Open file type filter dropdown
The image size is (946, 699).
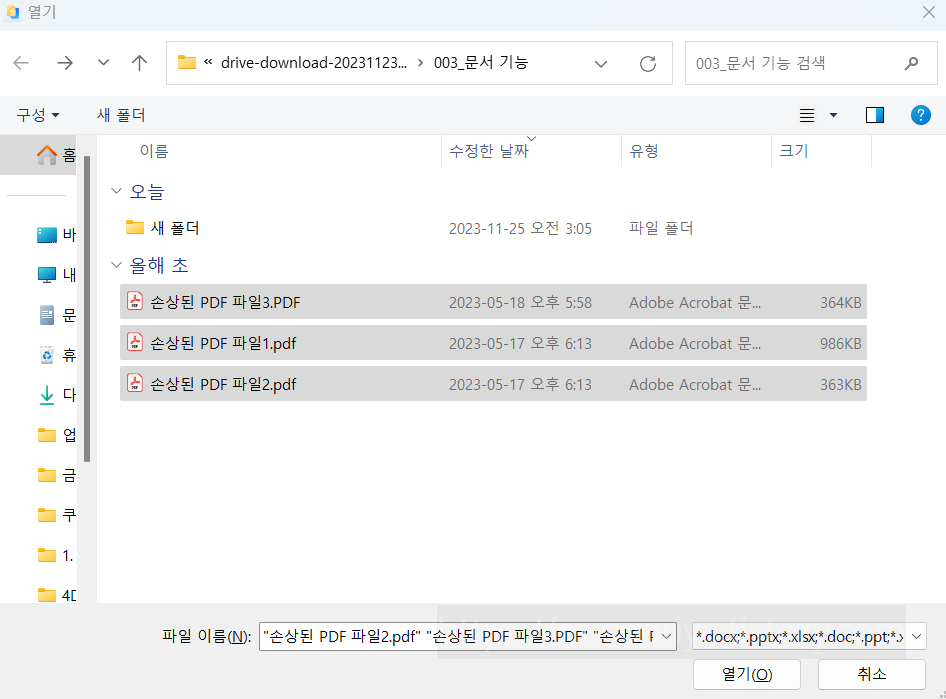pyautogui.click(x=916, y=636)
